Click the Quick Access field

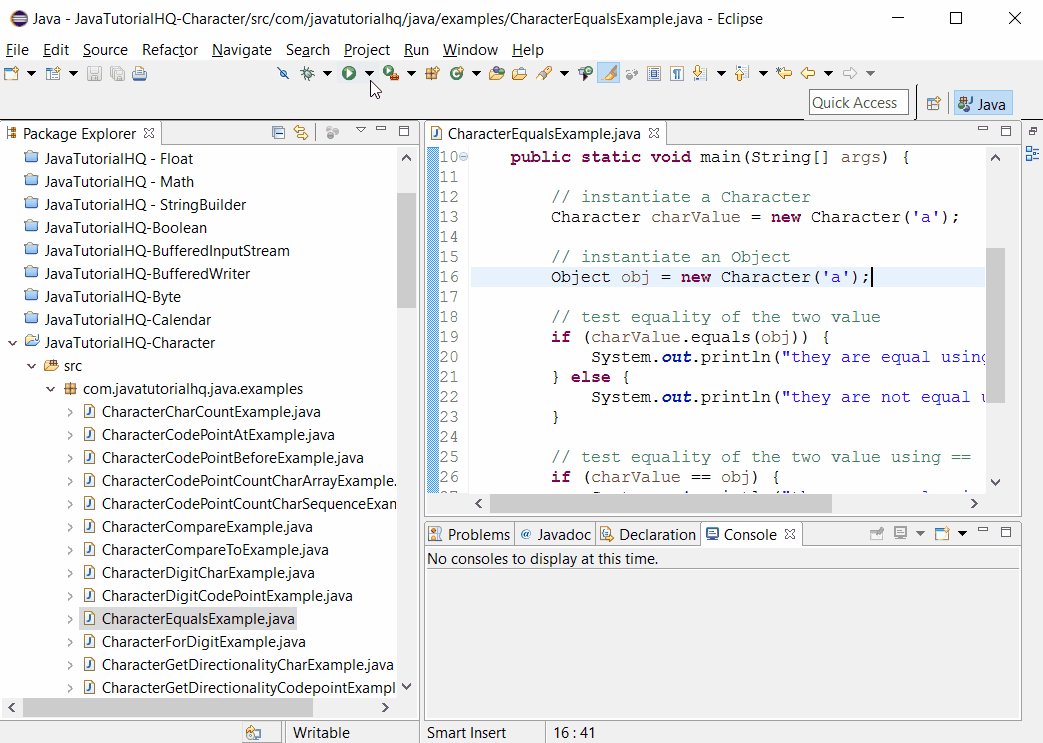pyautogui.click(x=858, y=102)
